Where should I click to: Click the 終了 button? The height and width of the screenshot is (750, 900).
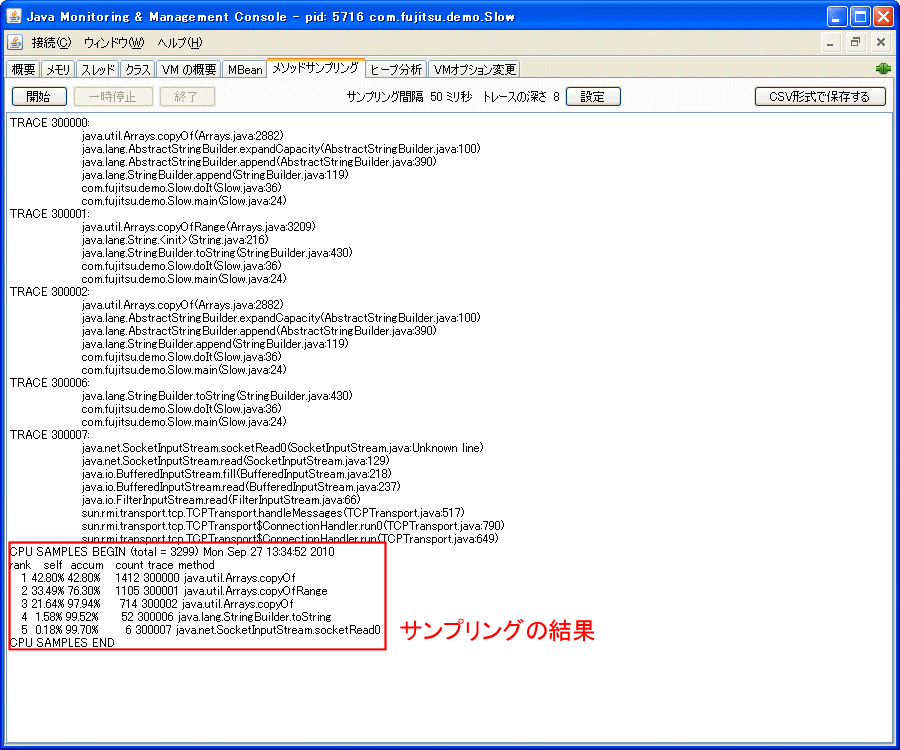click(187, 96)
